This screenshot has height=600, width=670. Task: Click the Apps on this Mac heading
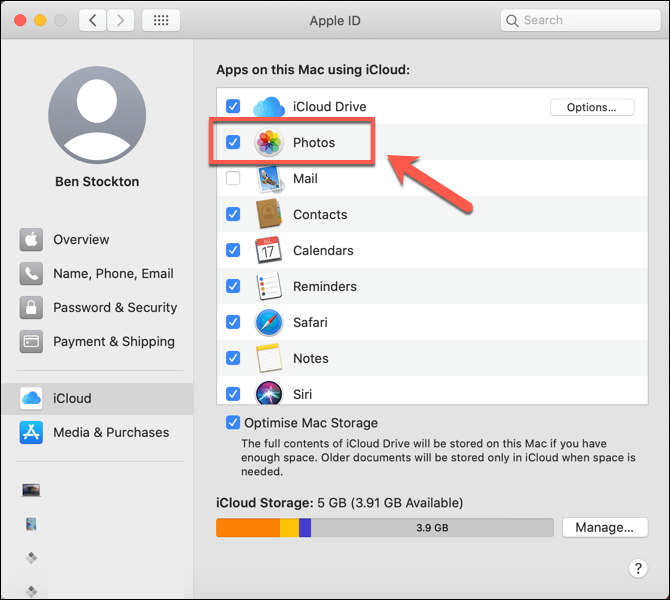click(313, 70)
